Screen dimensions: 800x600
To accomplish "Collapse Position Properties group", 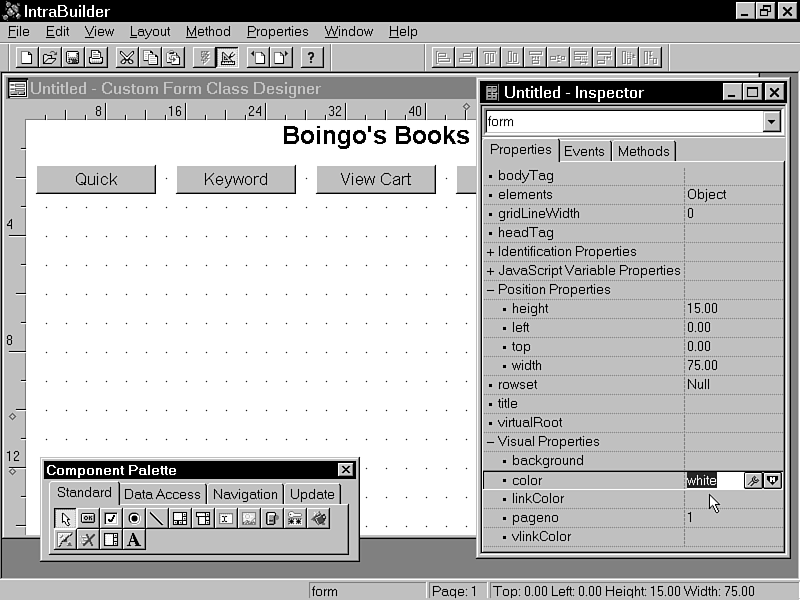I will (x=490, y=290).
